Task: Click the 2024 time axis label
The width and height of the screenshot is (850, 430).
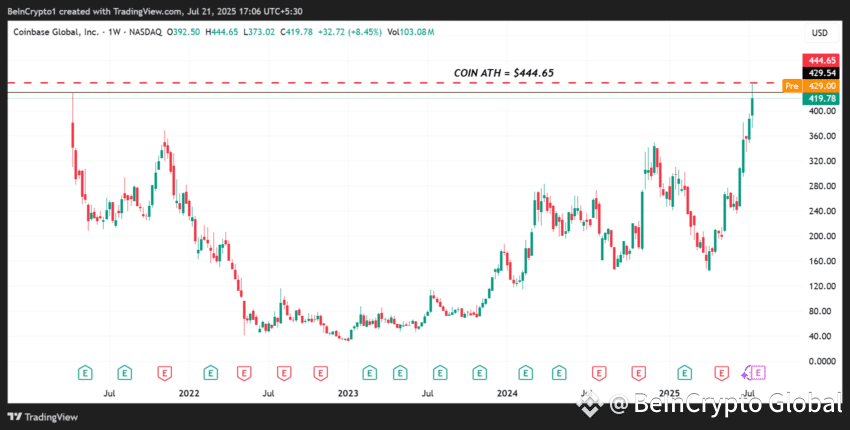Action: [508, 393]
